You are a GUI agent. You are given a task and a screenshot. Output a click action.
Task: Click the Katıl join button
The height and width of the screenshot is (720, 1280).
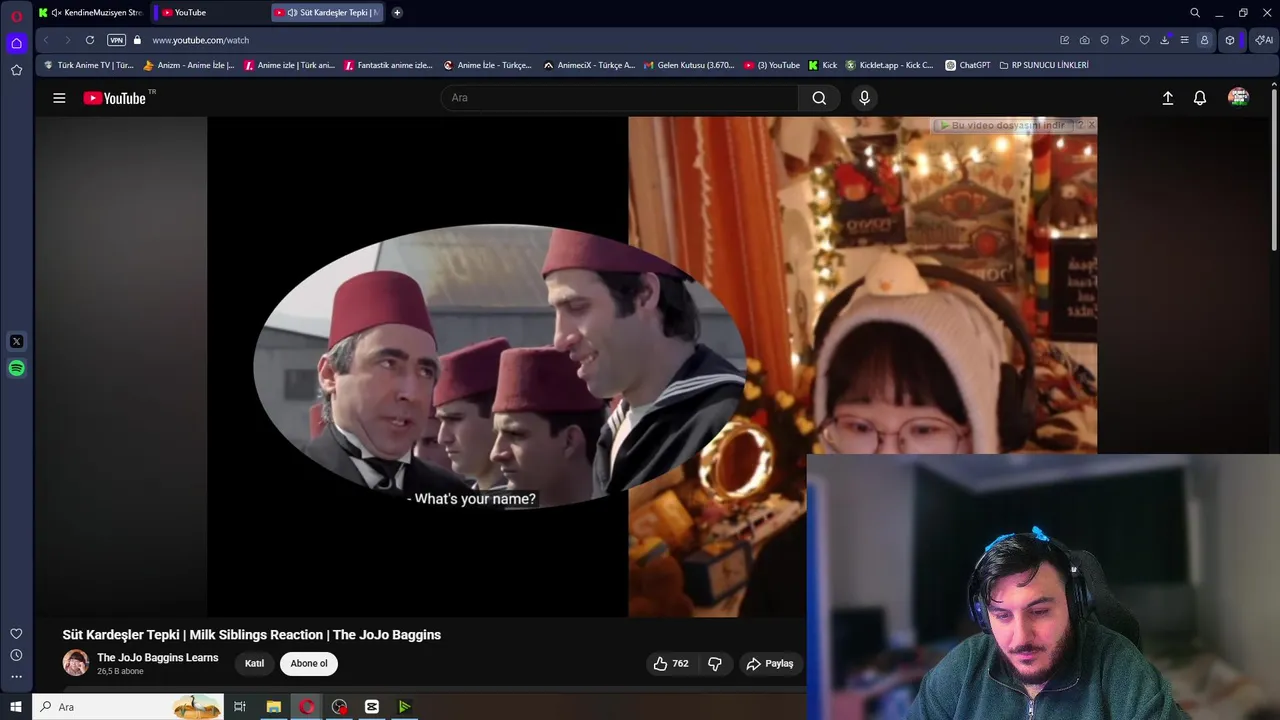[x=255, y=663]
